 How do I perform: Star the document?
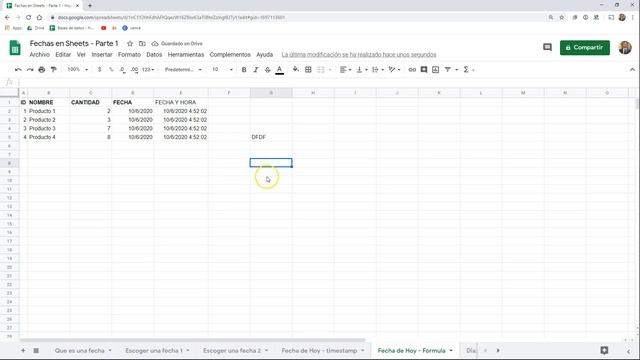(130, 44)
